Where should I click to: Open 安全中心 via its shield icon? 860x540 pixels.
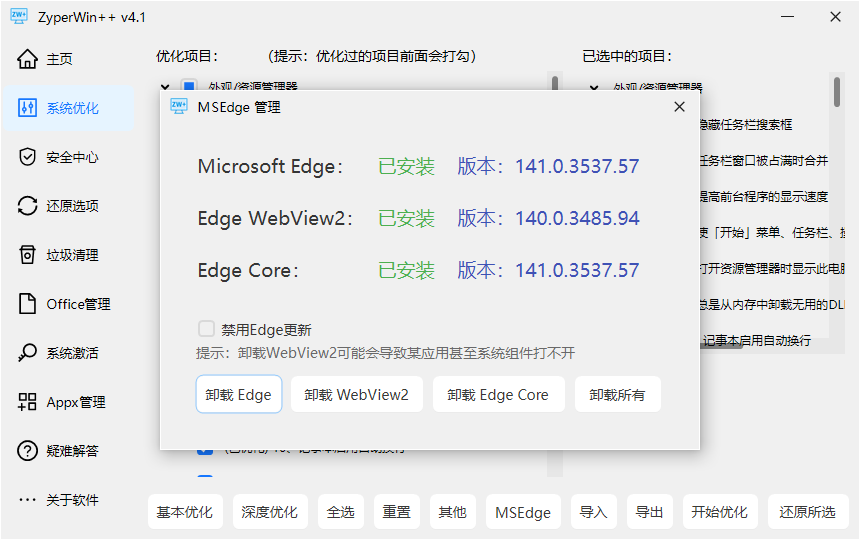tap(28, 157)
